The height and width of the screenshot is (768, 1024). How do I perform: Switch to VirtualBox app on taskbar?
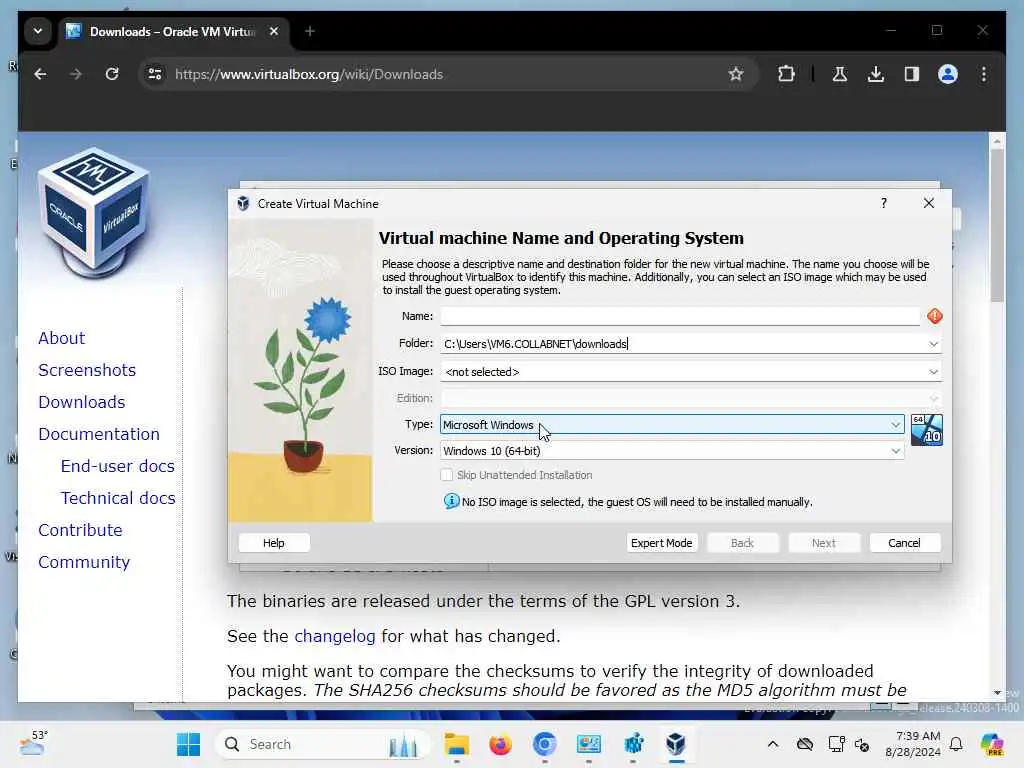tap(676, 744)
